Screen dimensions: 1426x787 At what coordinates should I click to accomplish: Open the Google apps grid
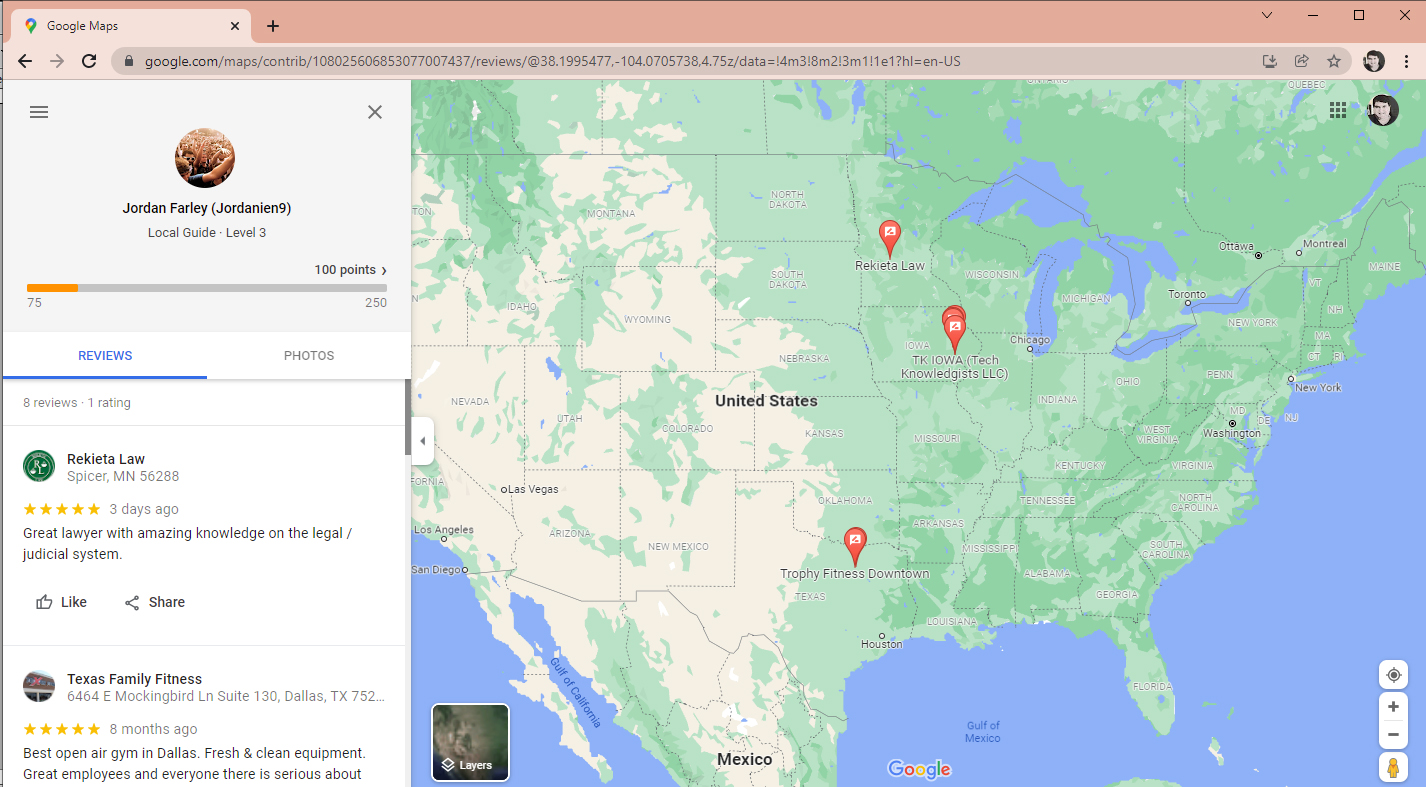tap(1338, 110)
